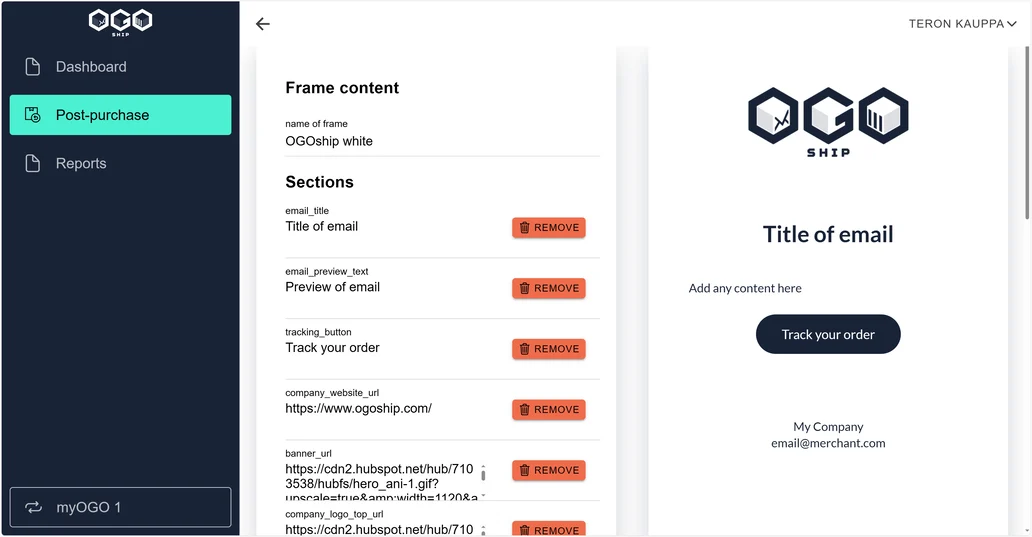
Task: Switch account via myOGO 1 swap icon
Action: tap(33, 507)
